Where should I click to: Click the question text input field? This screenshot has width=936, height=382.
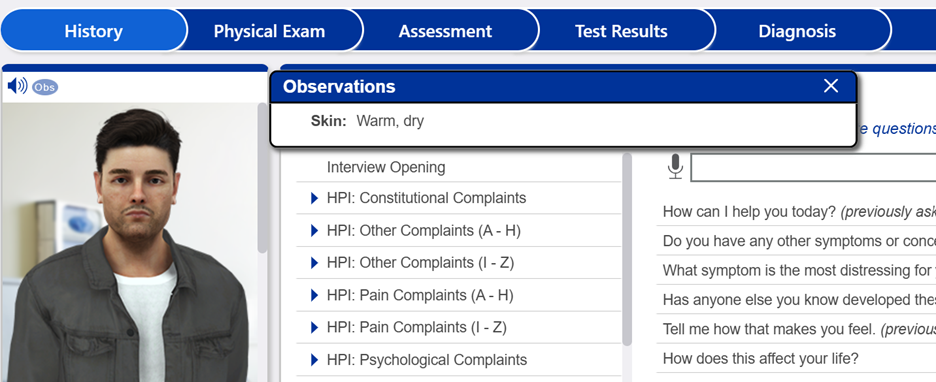click(x=813, y=168)
